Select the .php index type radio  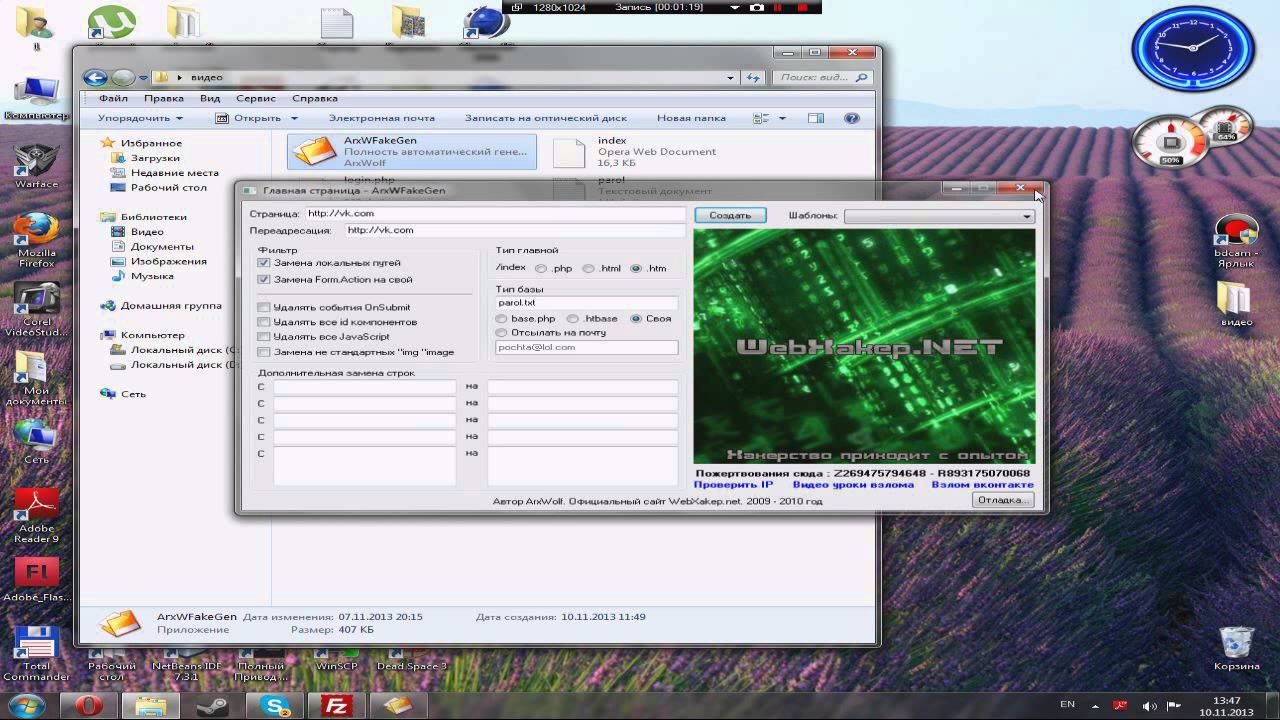pos(541,269)
